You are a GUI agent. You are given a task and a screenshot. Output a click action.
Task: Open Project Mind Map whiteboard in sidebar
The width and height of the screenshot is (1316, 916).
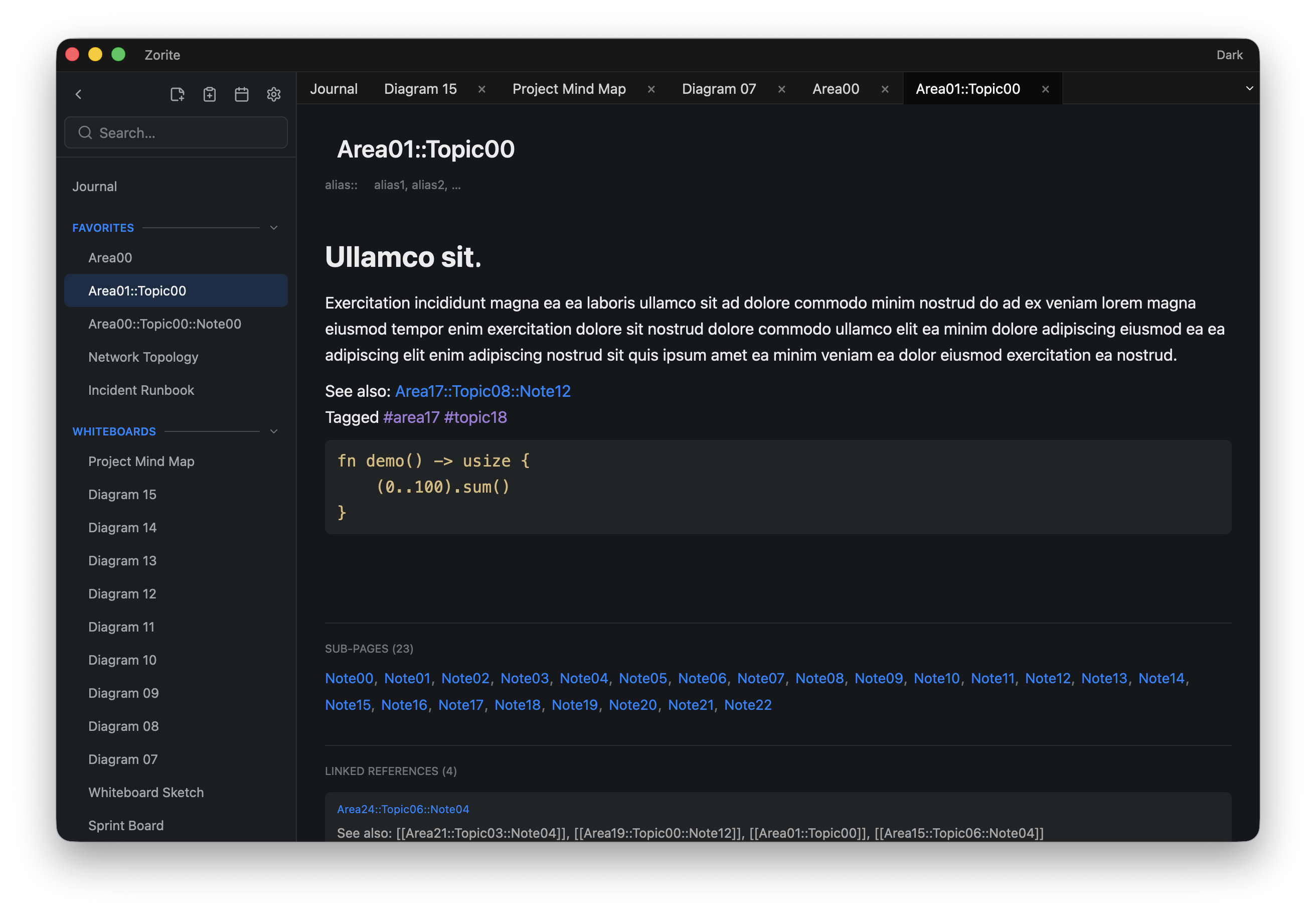[176, 461]
